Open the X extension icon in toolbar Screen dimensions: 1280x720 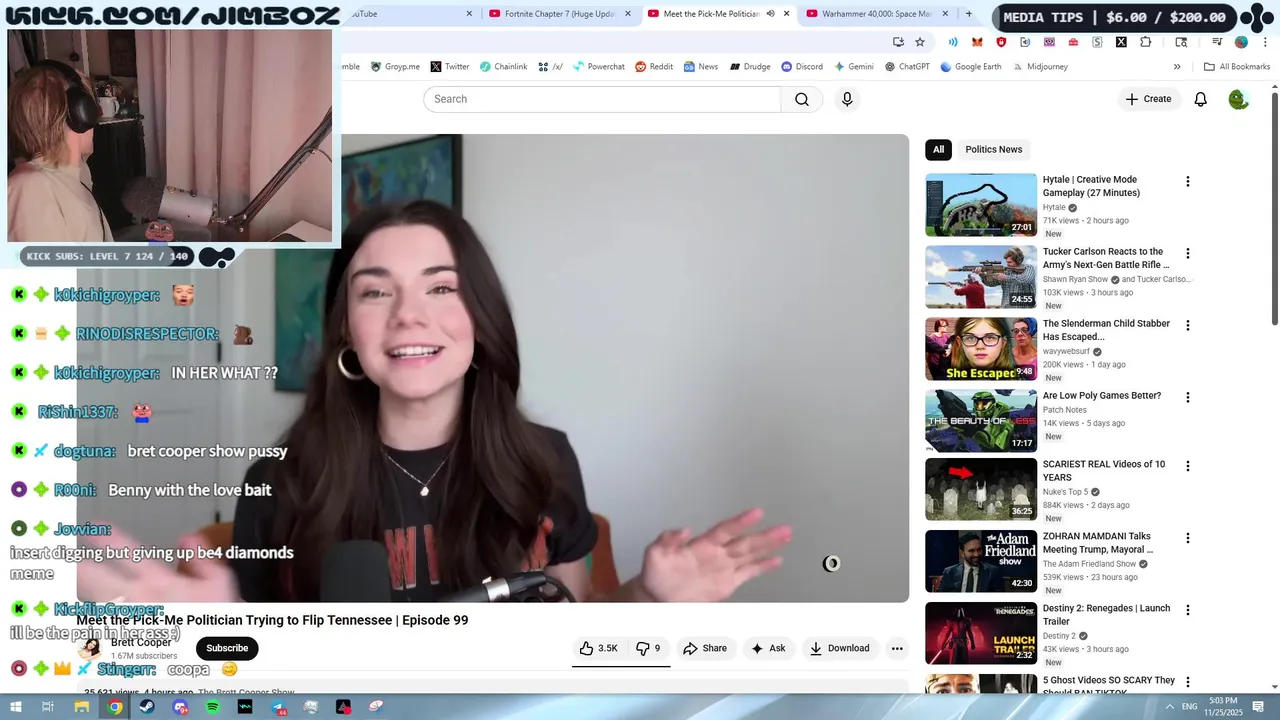tap(1121, 42)
